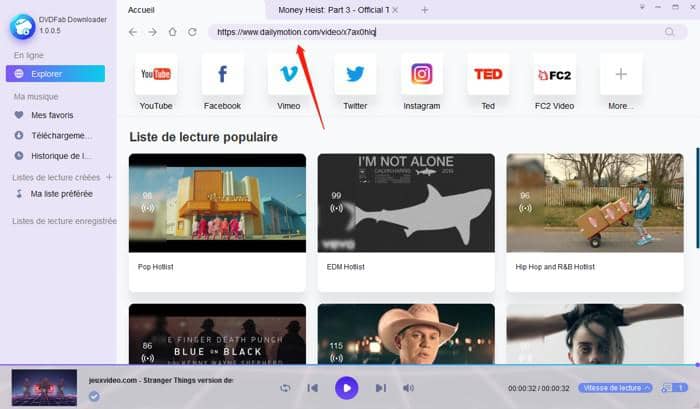Close the Money Heist tab
This screenshot has height=409, width=700.
pos(395,10)
